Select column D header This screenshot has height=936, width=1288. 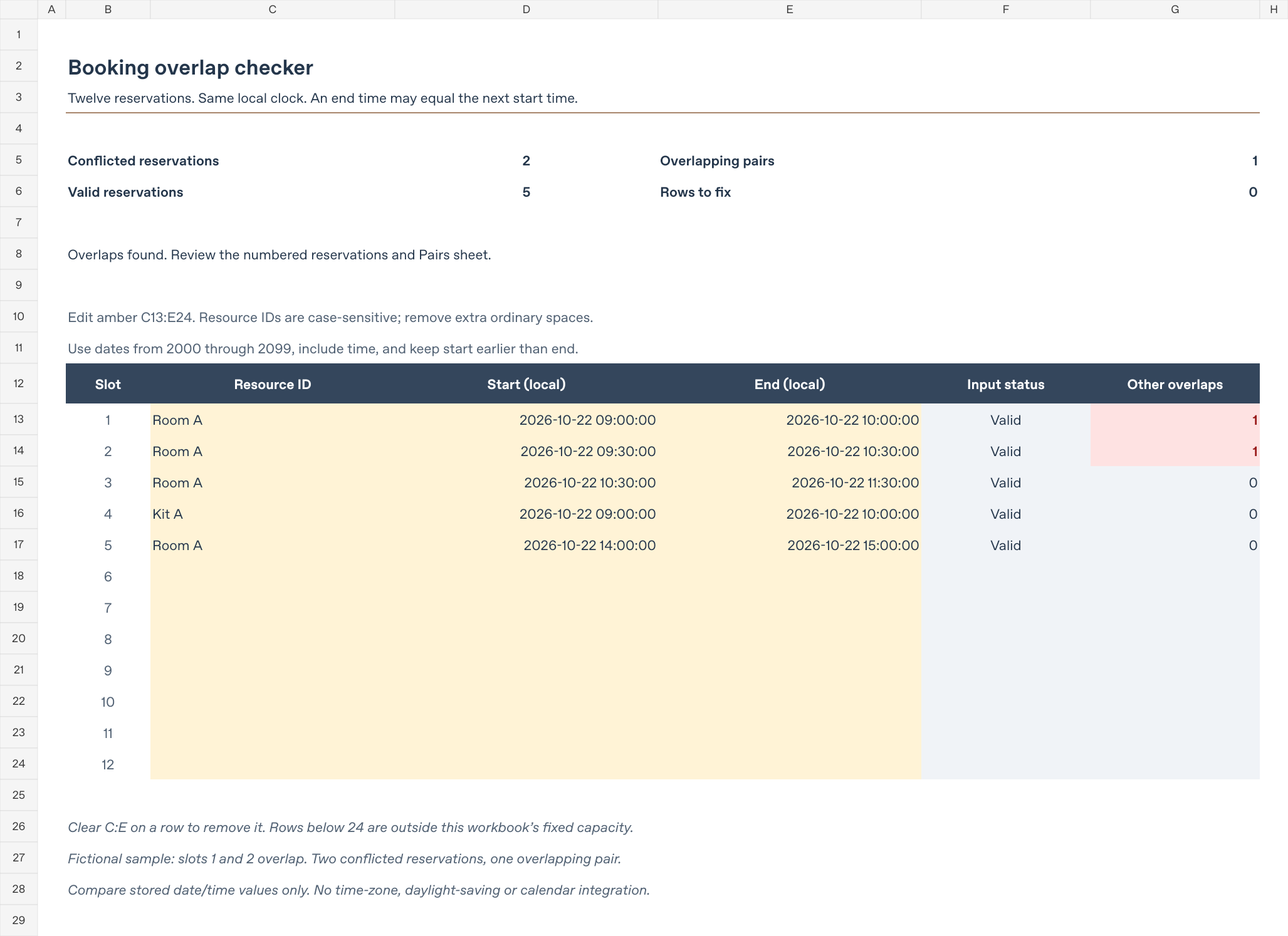pyautogui.click(x=526, y=9)
